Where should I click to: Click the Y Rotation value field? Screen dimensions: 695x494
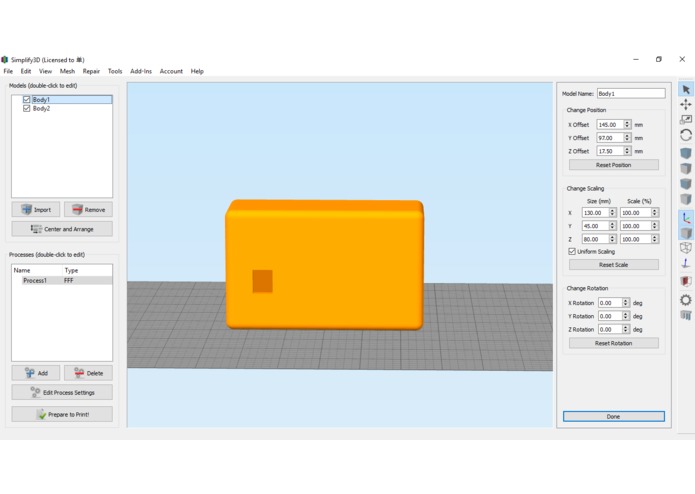coord(610,316)
